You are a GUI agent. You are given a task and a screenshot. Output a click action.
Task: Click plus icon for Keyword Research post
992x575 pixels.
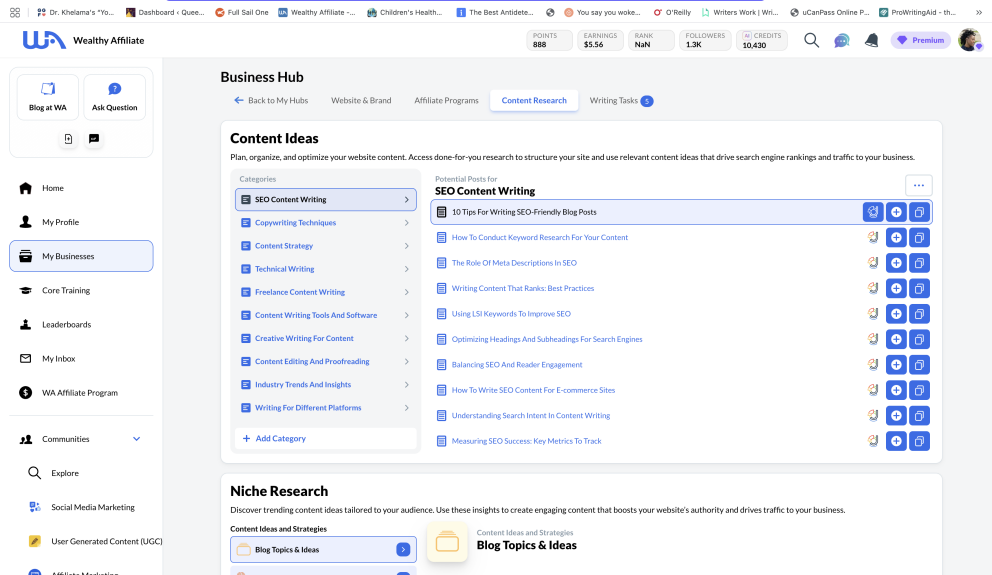tap(896, 238)
